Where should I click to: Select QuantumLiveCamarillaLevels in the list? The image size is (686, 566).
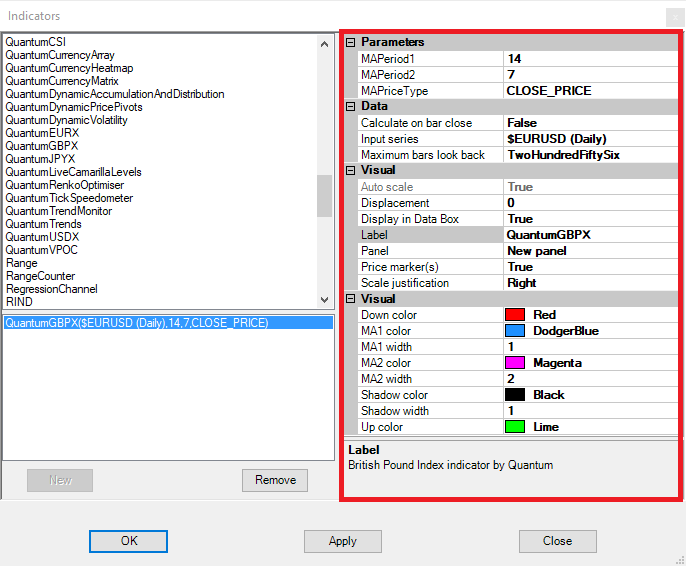[x=74, y=172]
